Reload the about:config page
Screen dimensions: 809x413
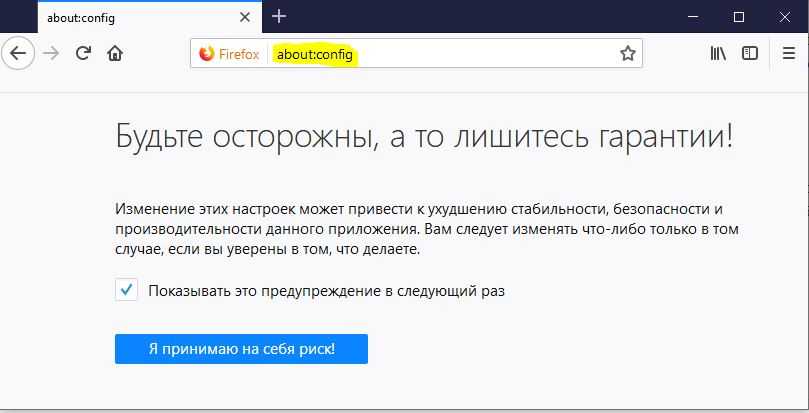[x=84, y=54]
